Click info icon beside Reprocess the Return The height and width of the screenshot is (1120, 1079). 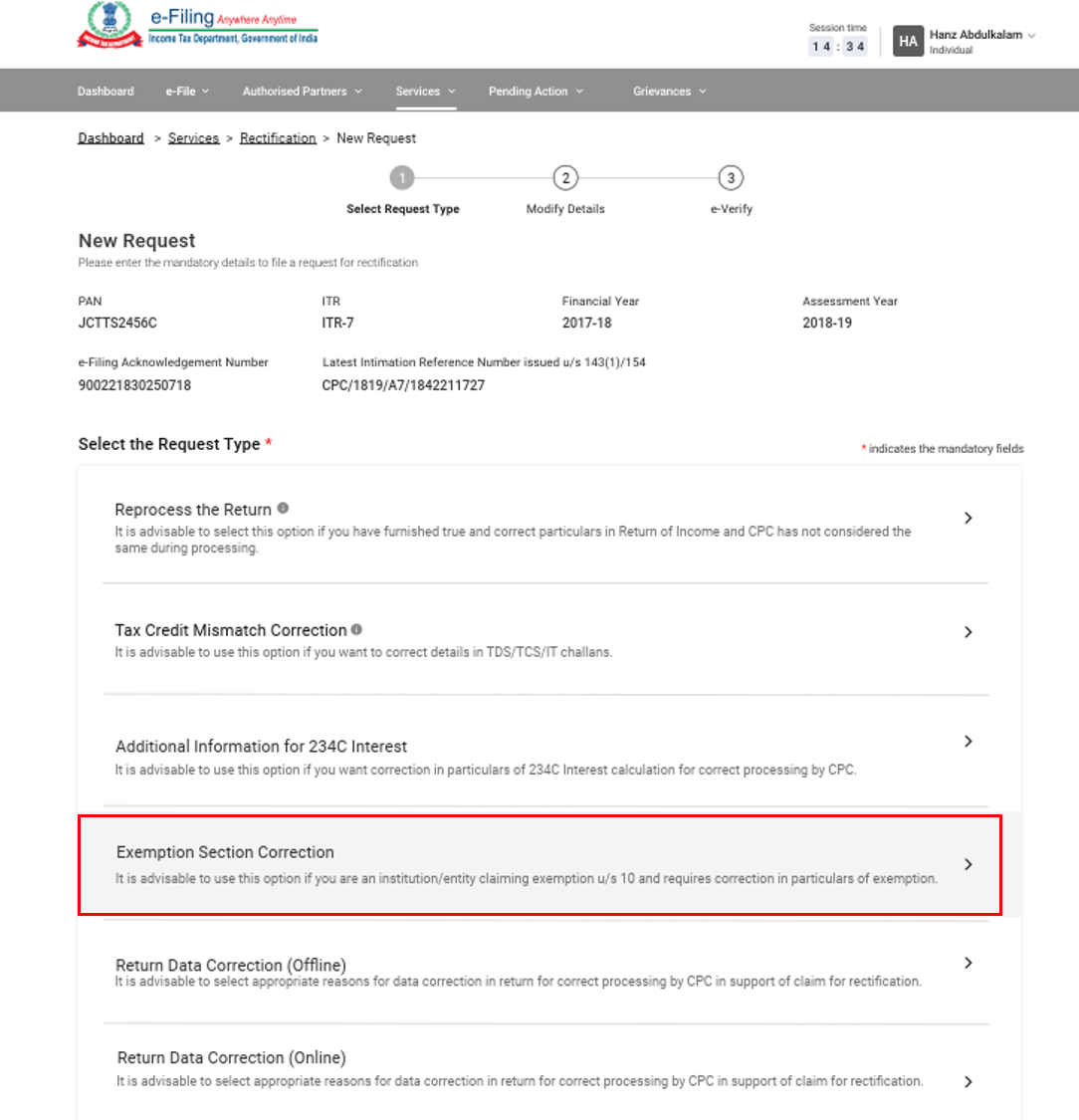pos(284,509)
